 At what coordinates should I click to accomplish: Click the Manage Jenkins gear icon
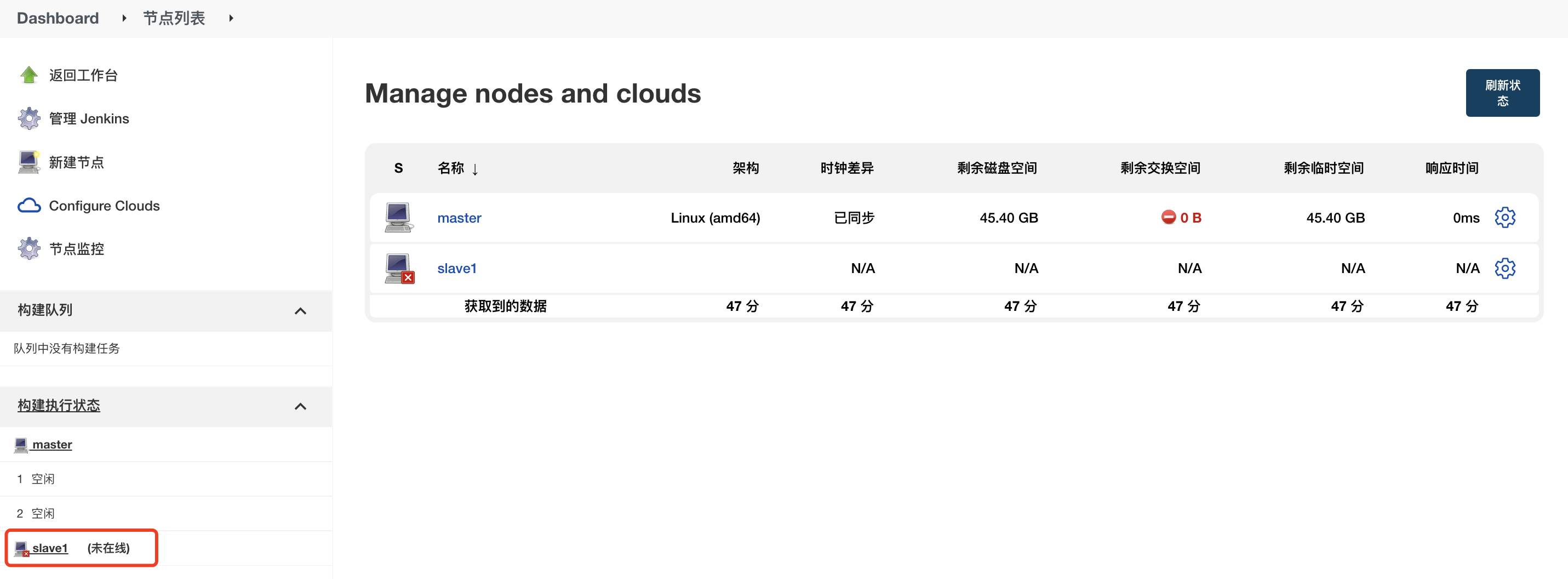28,118
